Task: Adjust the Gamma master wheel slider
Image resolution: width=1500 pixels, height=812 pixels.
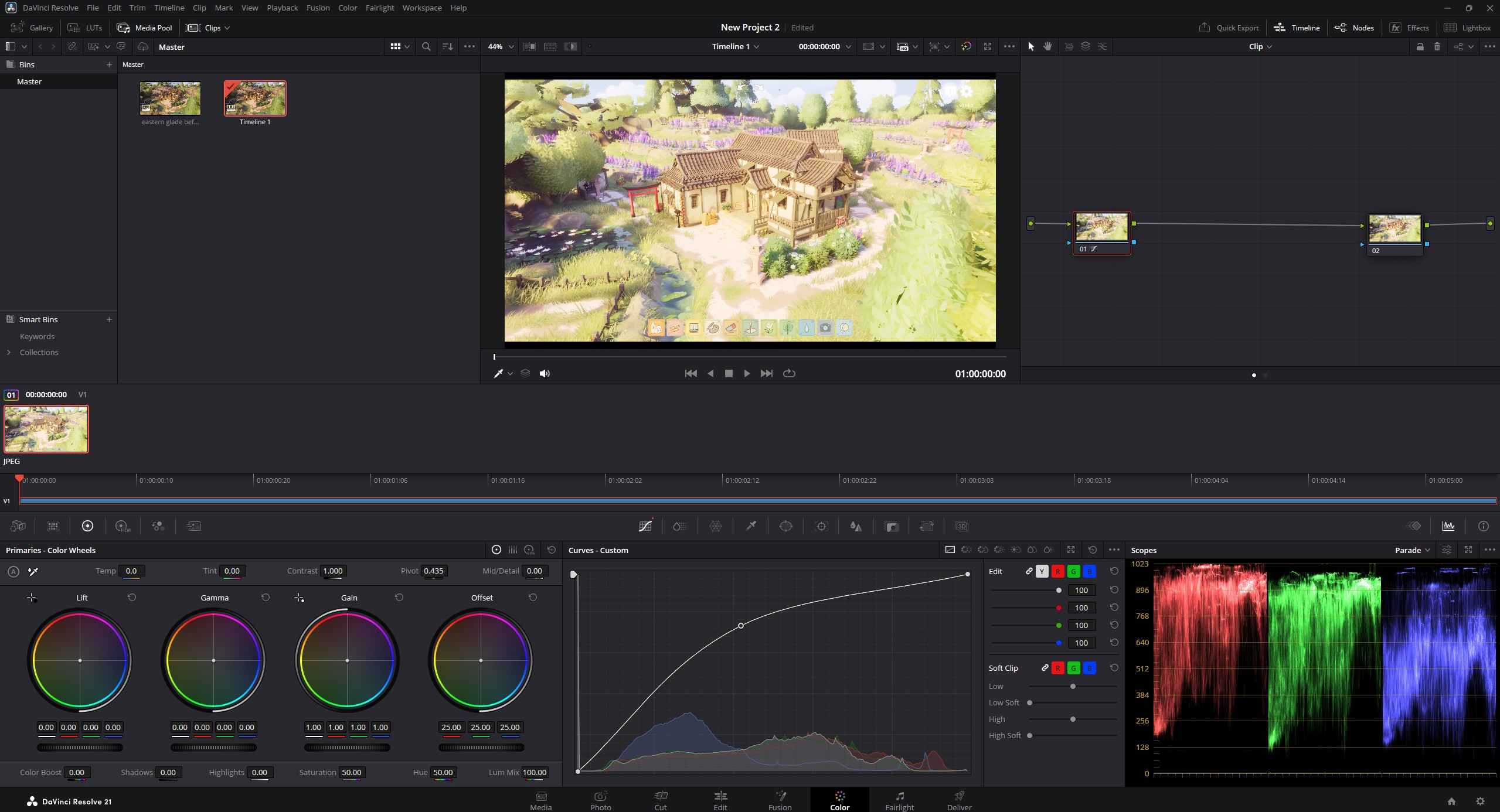Action: click(x=213, y=747)
